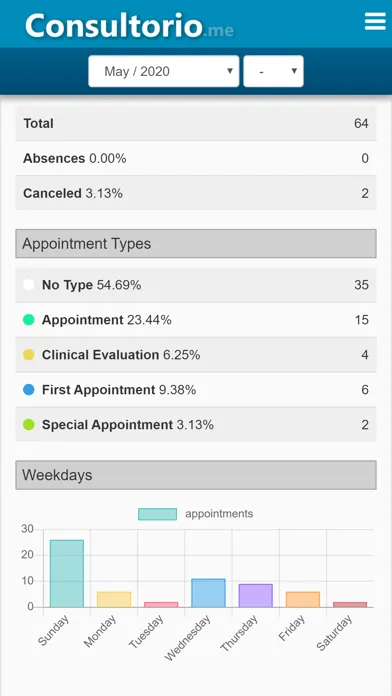Open the May / 2020 month dropdown
Viewport: 392px width, 696px height.
coord(164,71)
